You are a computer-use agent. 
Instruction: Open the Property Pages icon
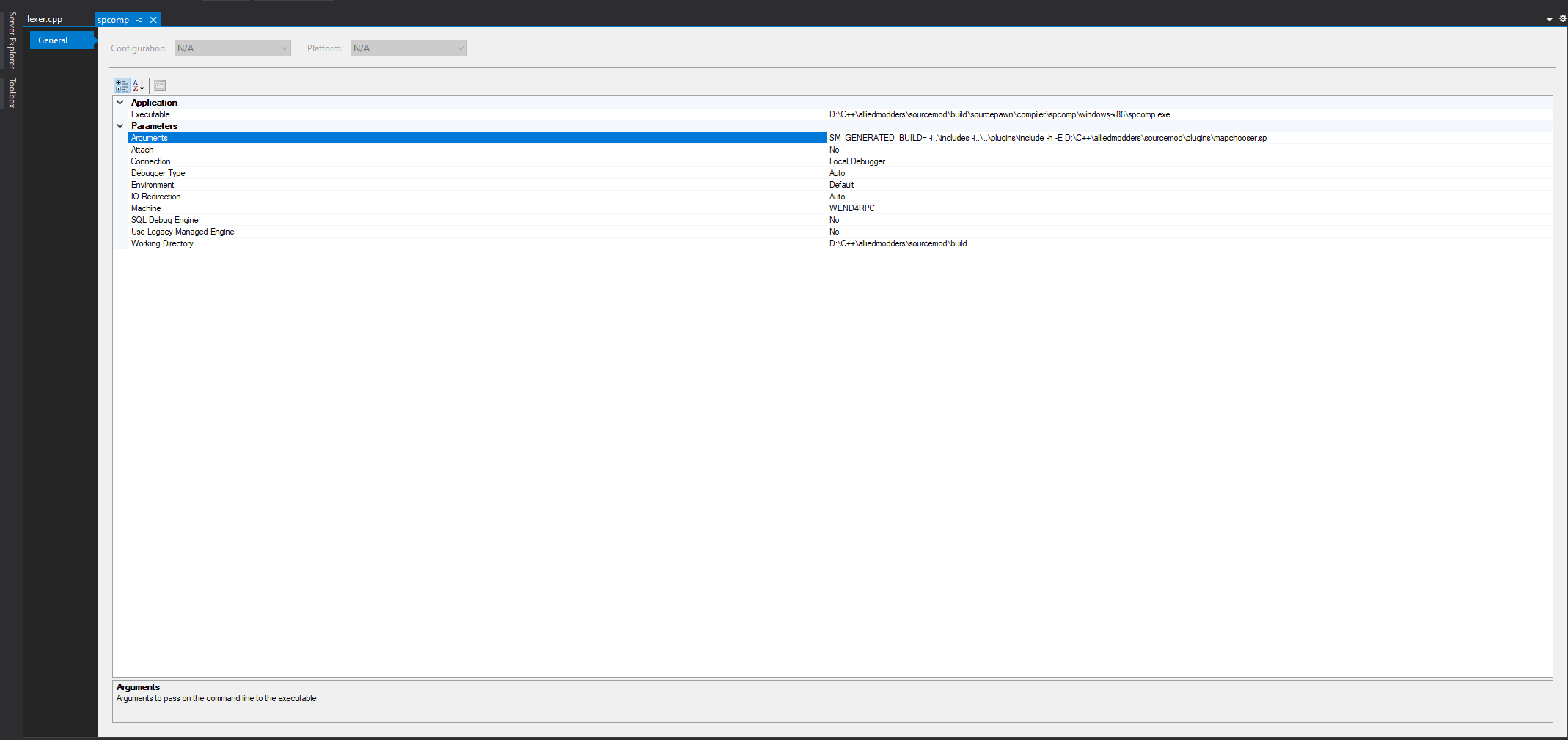click(160, 86)
